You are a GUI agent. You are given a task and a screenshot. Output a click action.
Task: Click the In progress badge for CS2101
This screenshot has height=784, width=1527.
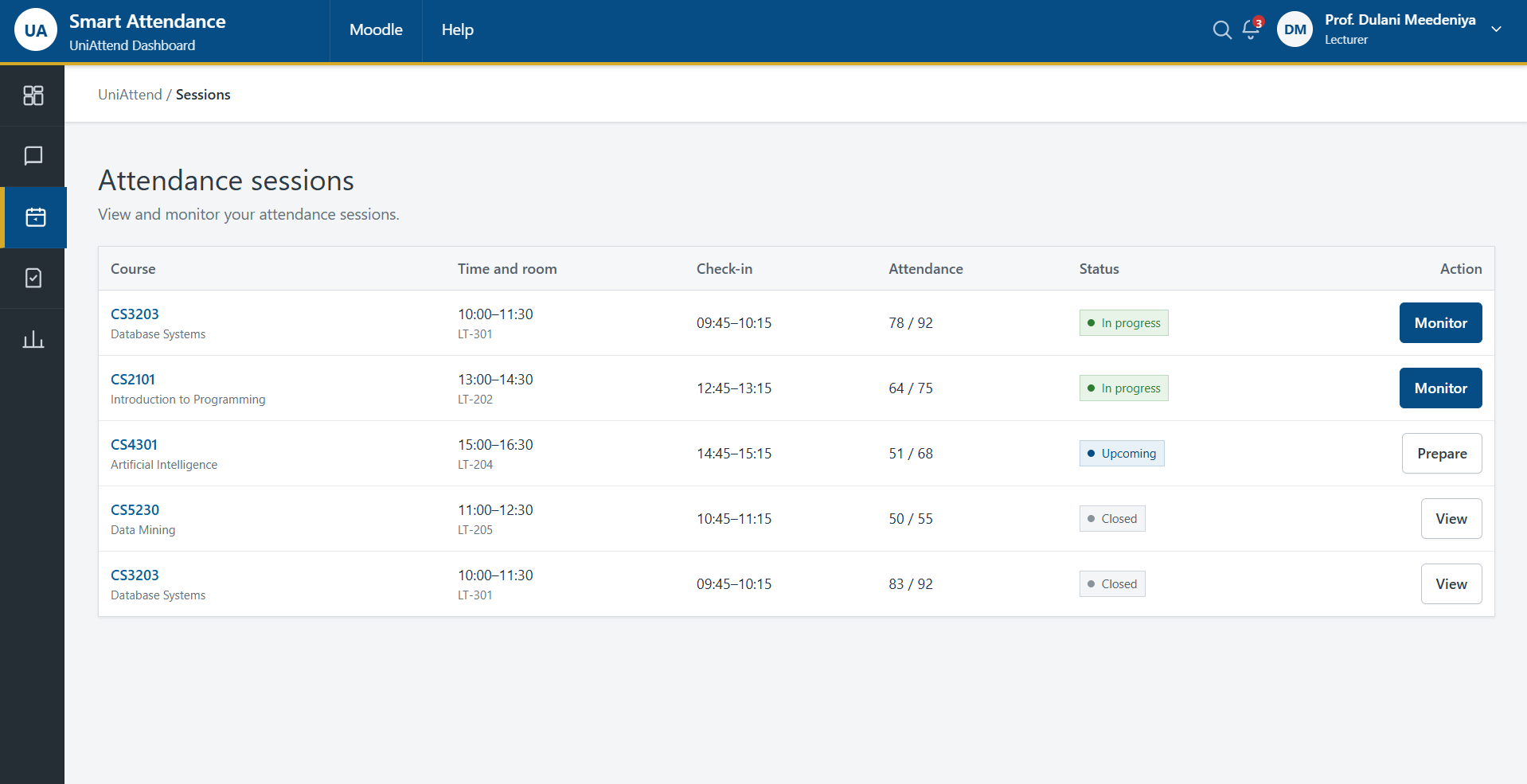[x=1123, y=388]
